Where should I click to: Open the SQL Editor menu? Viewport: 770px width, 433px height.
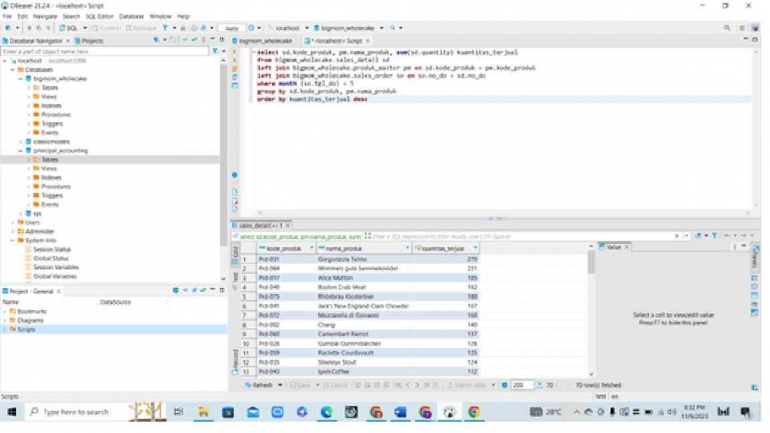[100, 16]
